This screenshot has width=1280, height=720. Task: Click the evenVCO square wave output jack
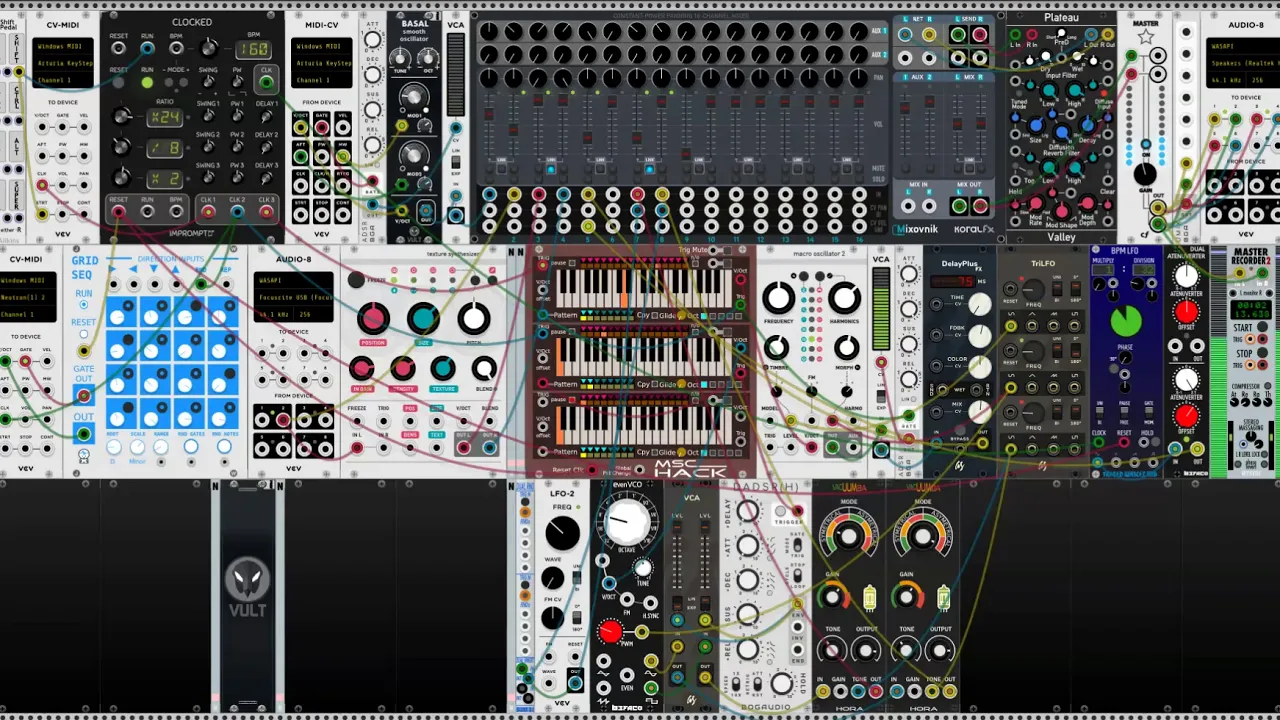(652, 688)
